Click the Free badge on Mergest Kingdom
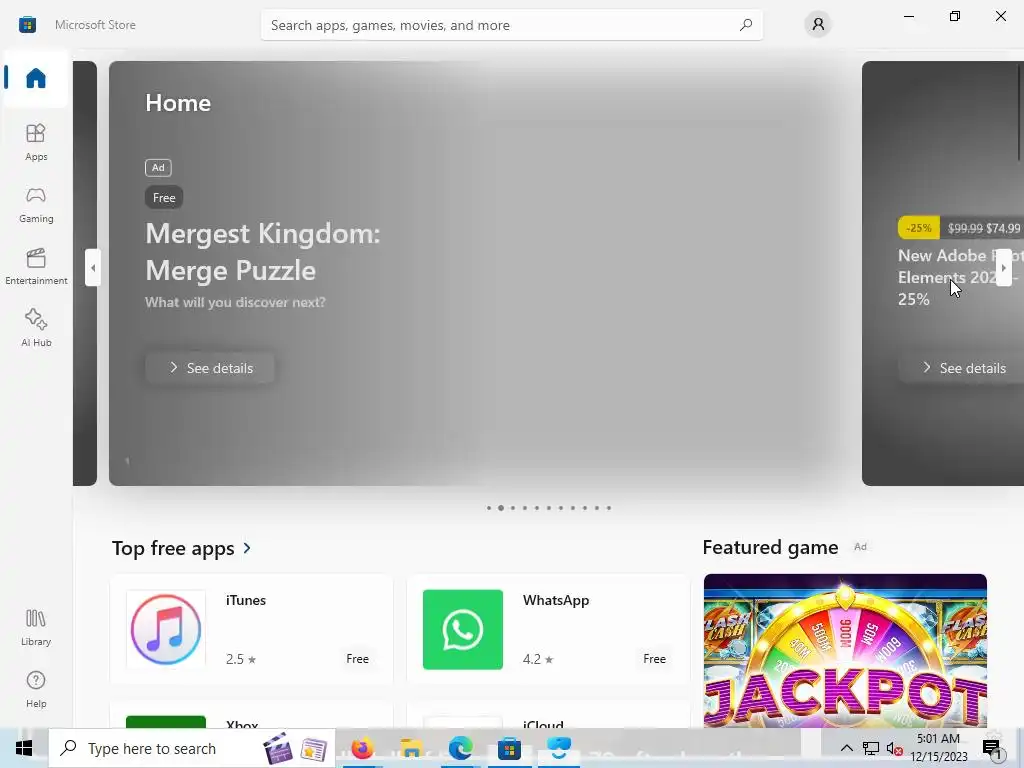This screenshot has width=1024, height=768. 164,197
